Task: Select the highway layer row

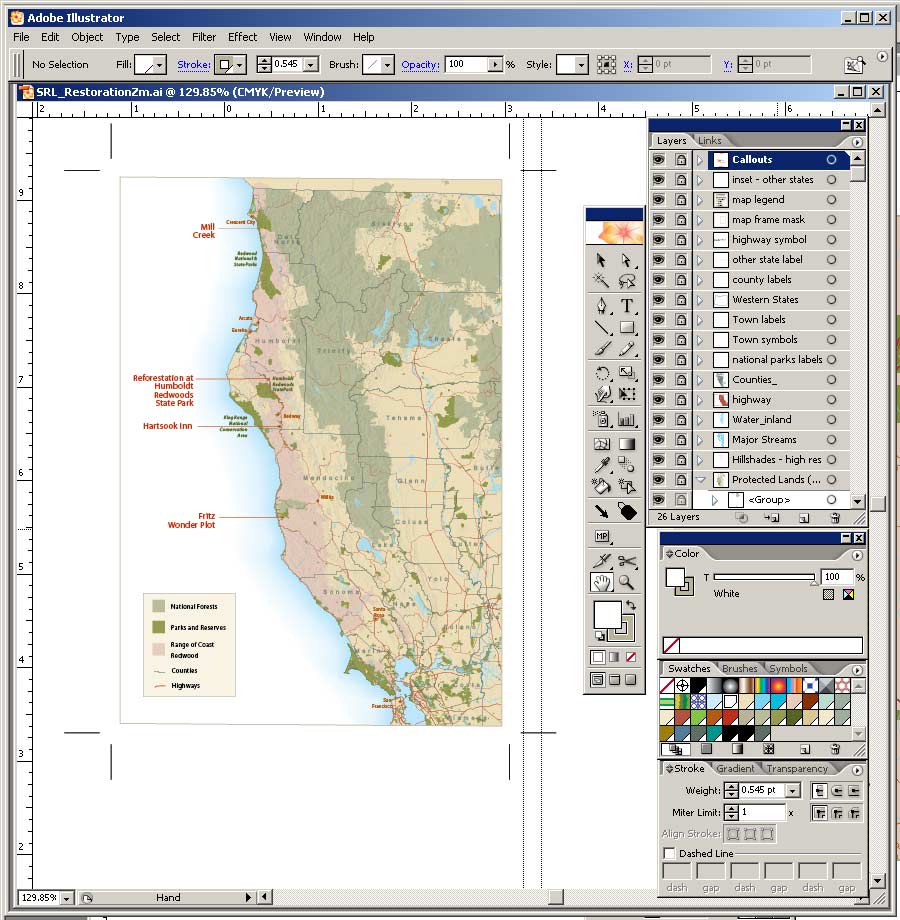Action: pyautogui.click(x=750, y=400)
